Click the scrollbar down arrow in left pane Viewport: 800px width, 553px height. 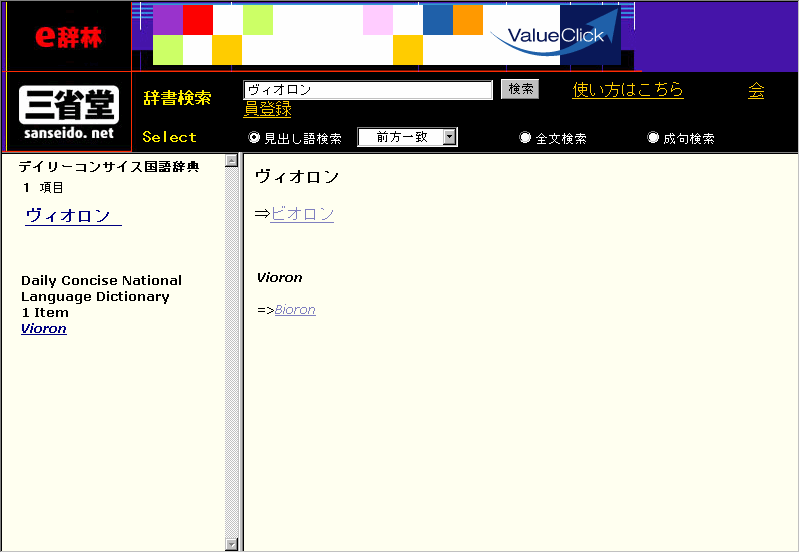tap(232, 544)
